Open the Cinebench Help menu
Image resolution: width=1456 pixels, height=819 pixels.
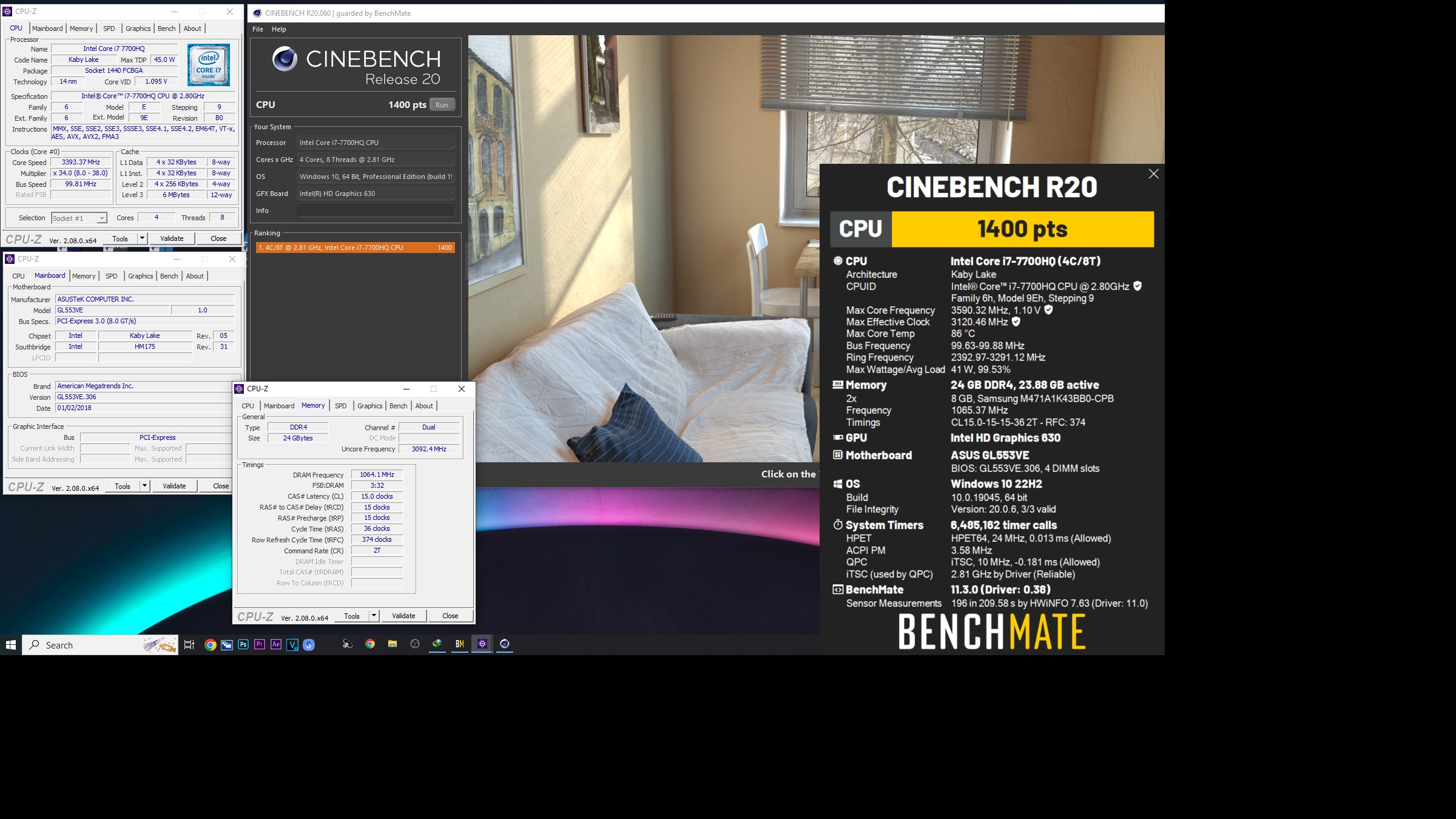pyautogui.click(x=279, y=29)
